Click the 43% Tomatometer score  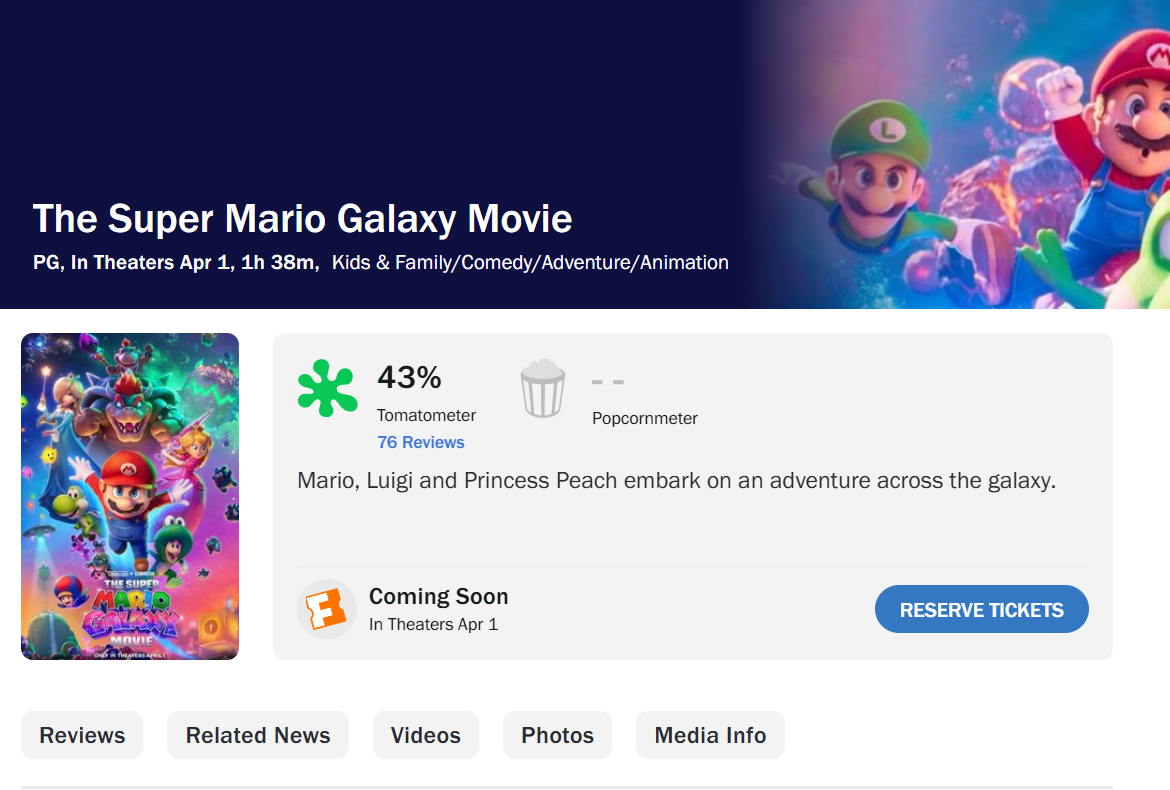tap(409, 378)
